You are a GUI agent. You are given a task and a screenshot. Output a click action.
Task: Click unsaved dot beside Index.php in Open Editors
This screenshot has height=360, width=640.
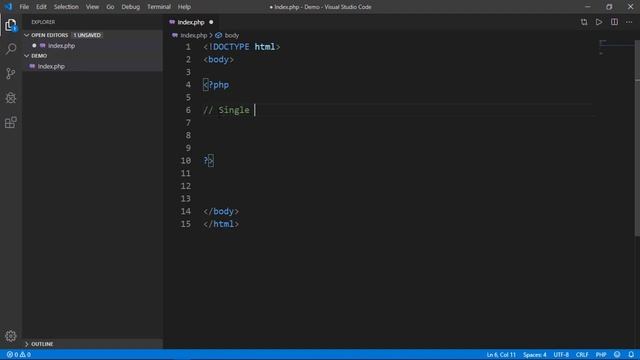pyautogui.click(x=34, y=45)
